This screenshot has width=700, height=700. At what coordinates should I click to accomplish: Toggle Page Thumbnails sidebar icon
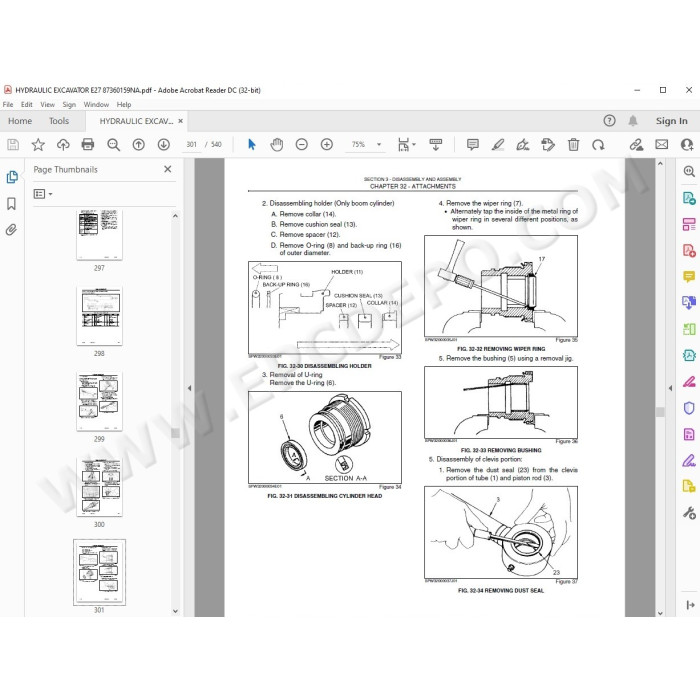[12, 177]
